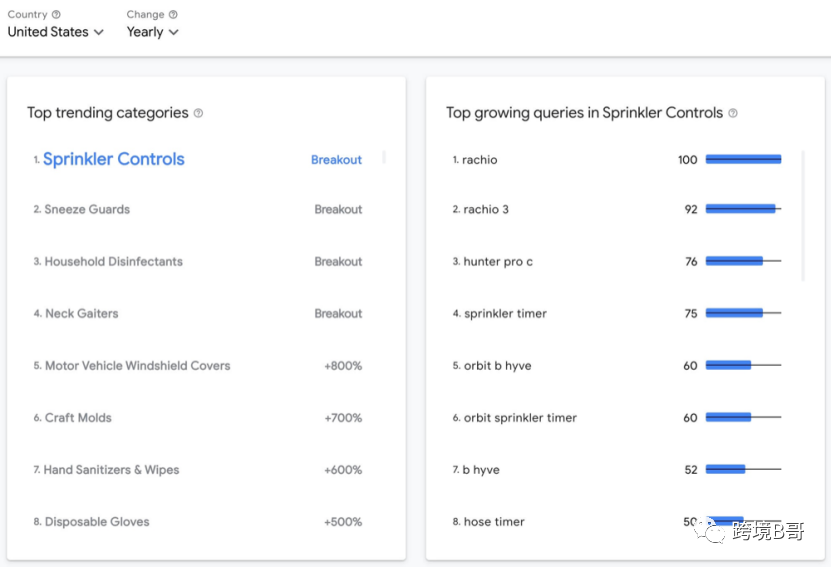831x567 pixels.
Task: Choose Household Disinfectants in trending list
Action: click(114, 262)
